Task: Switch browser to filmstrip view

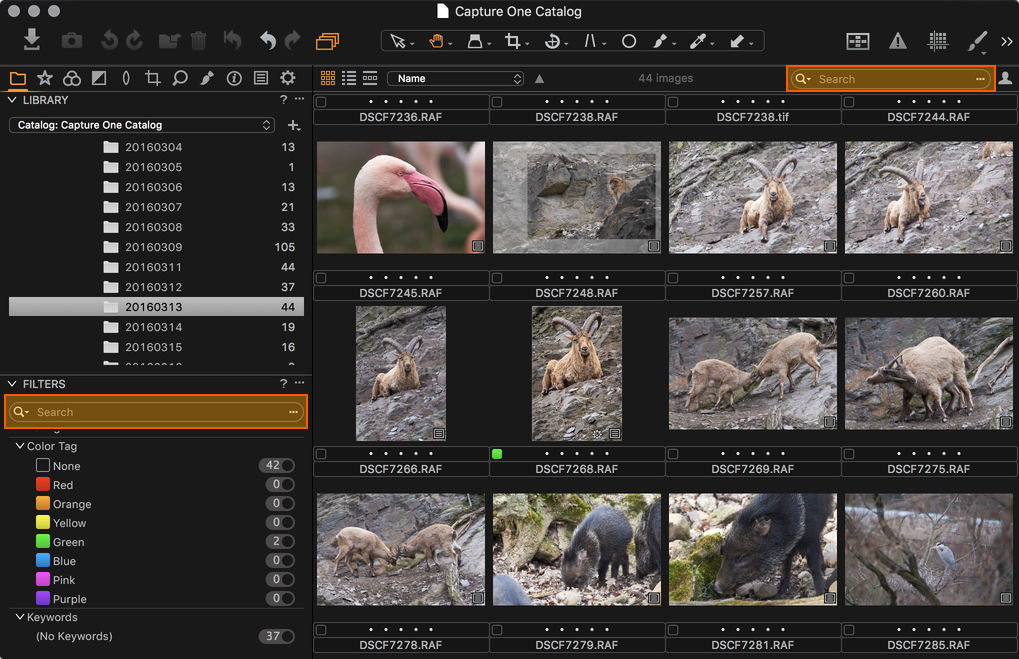Action: click(x=370, y=79)
